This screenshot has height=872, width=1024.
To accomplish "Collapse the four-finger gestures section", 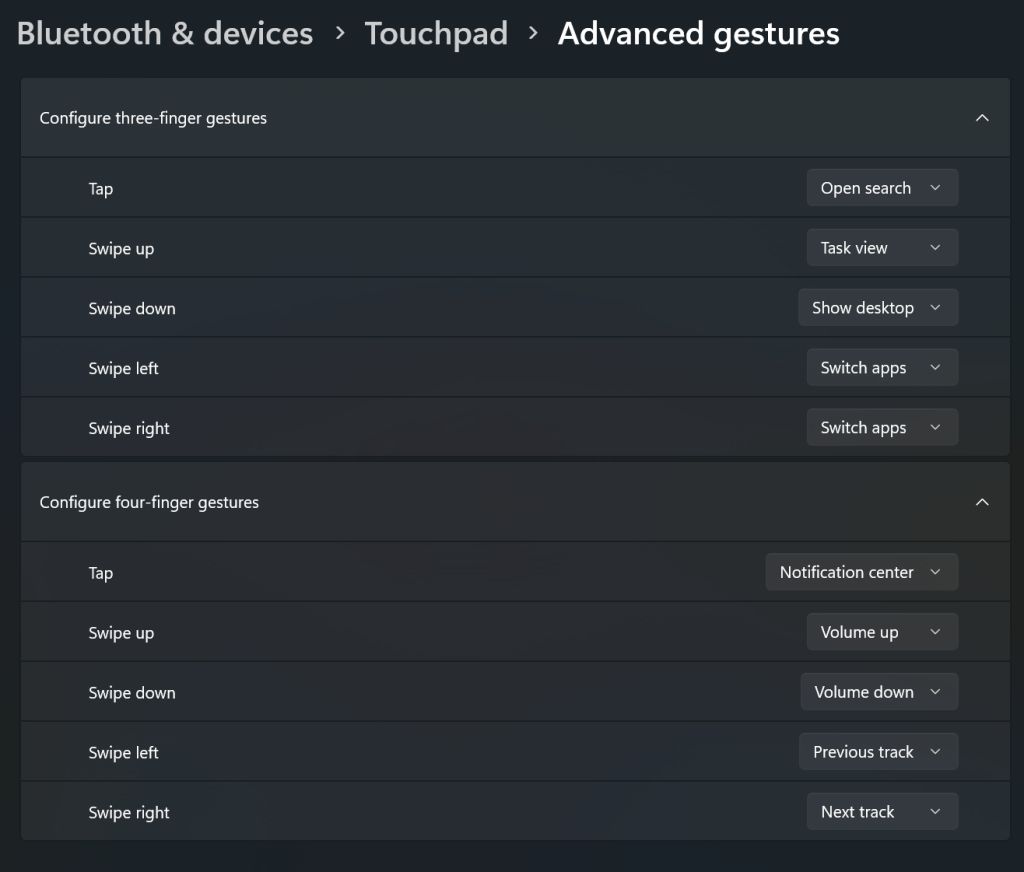I will [x=981, y=502].
